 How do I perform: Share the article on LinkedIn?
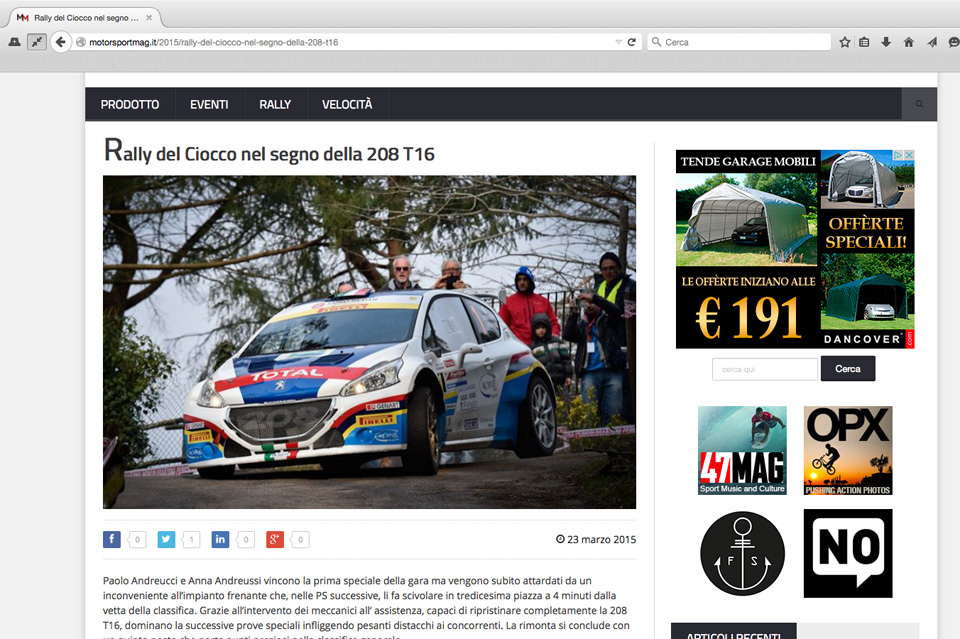click(x=220, y=539)
